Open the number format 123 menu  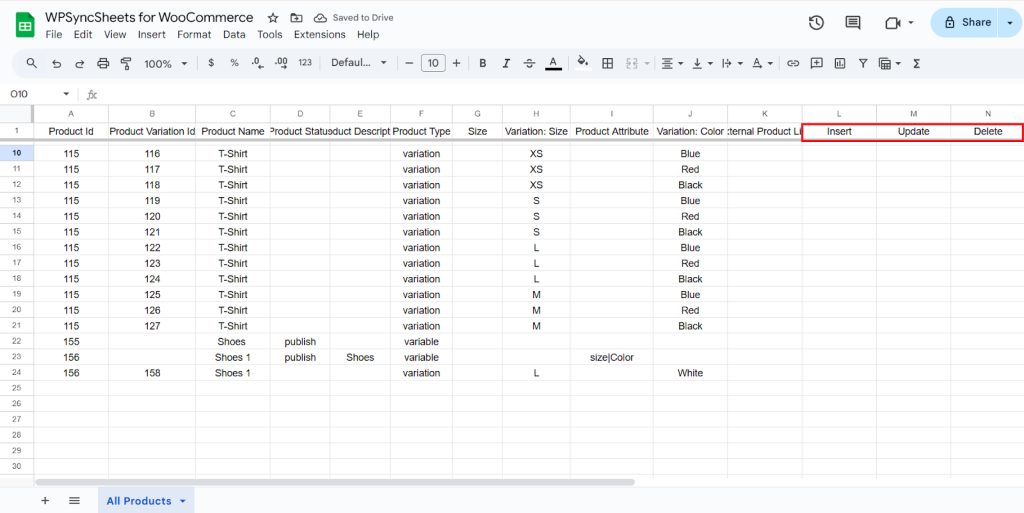coord(305,63)
